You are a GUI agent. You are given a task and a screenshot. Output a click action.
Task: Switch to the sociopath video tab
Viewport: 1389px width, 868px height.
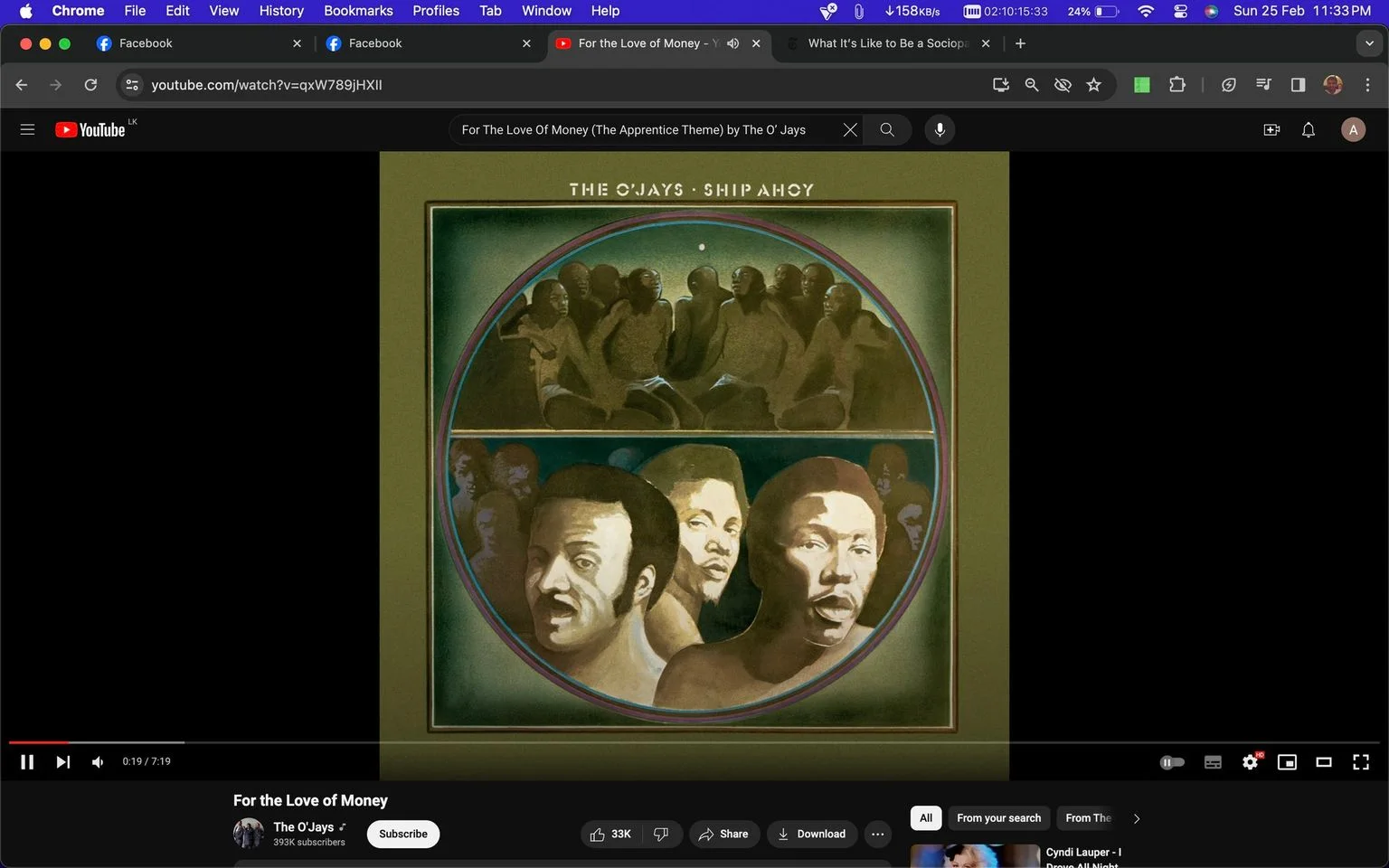point(888,43)
